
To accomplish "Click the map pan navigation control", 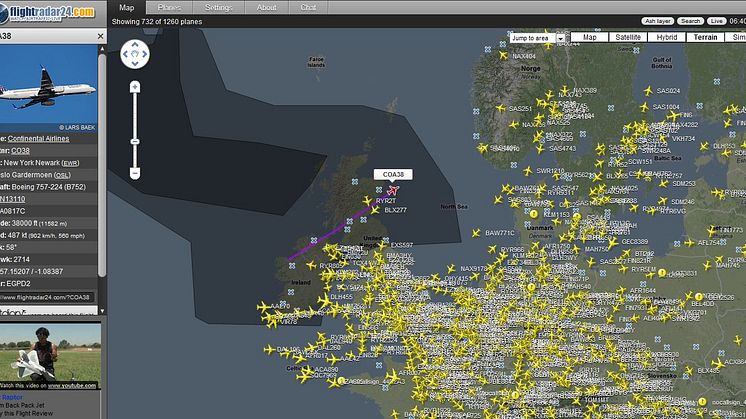I will (x=135, y=53).
